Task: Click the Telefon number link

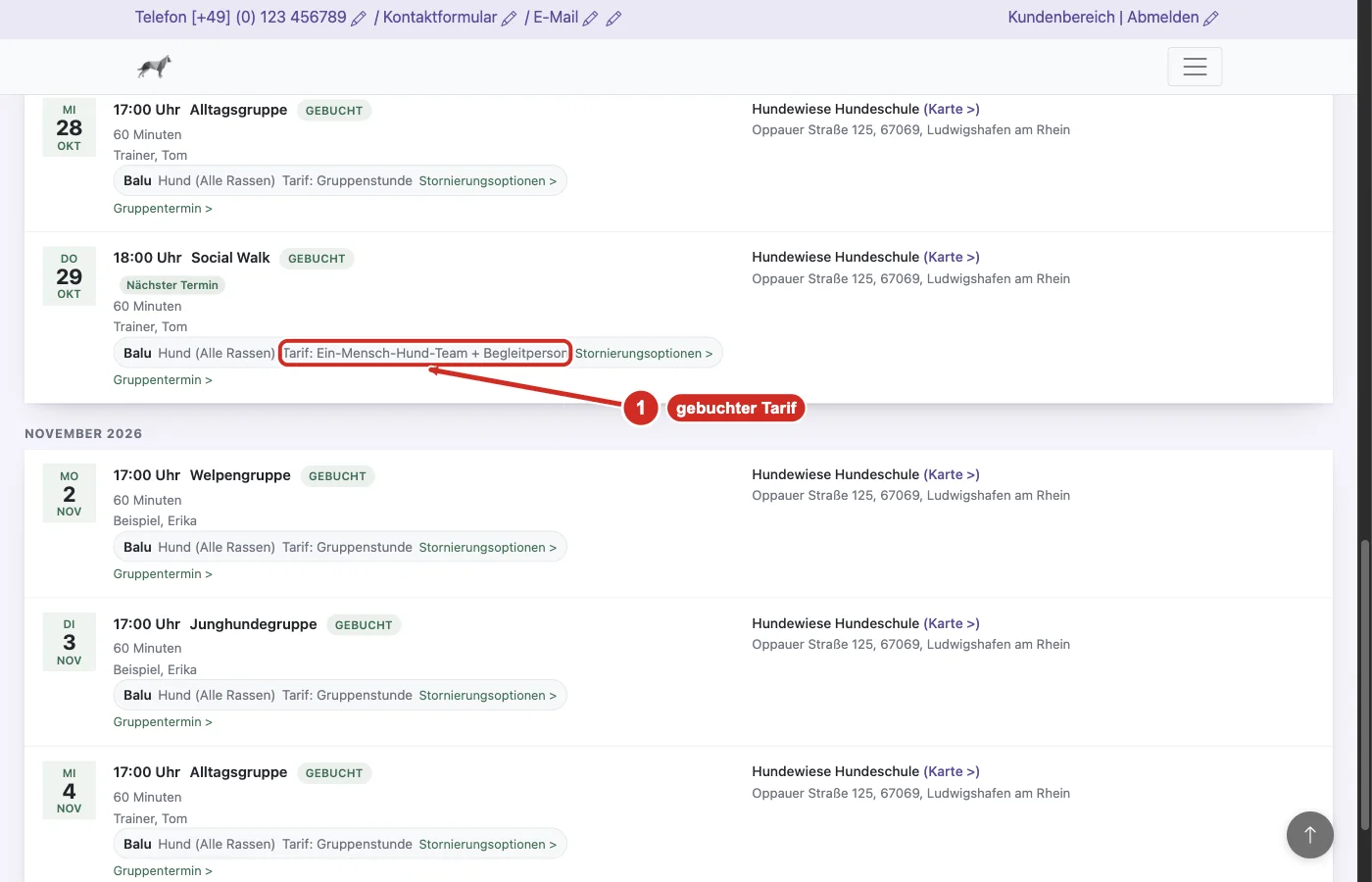Action: coord(241,18)
